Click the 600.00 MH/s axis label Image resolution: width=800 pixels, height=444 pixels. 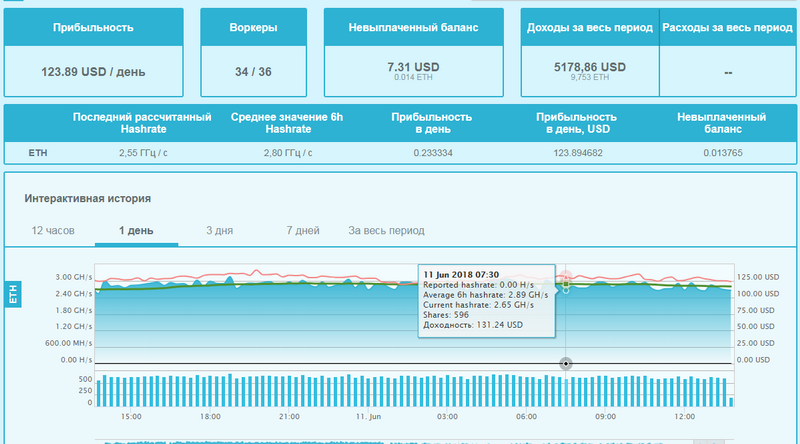click(x=69, y=343)
